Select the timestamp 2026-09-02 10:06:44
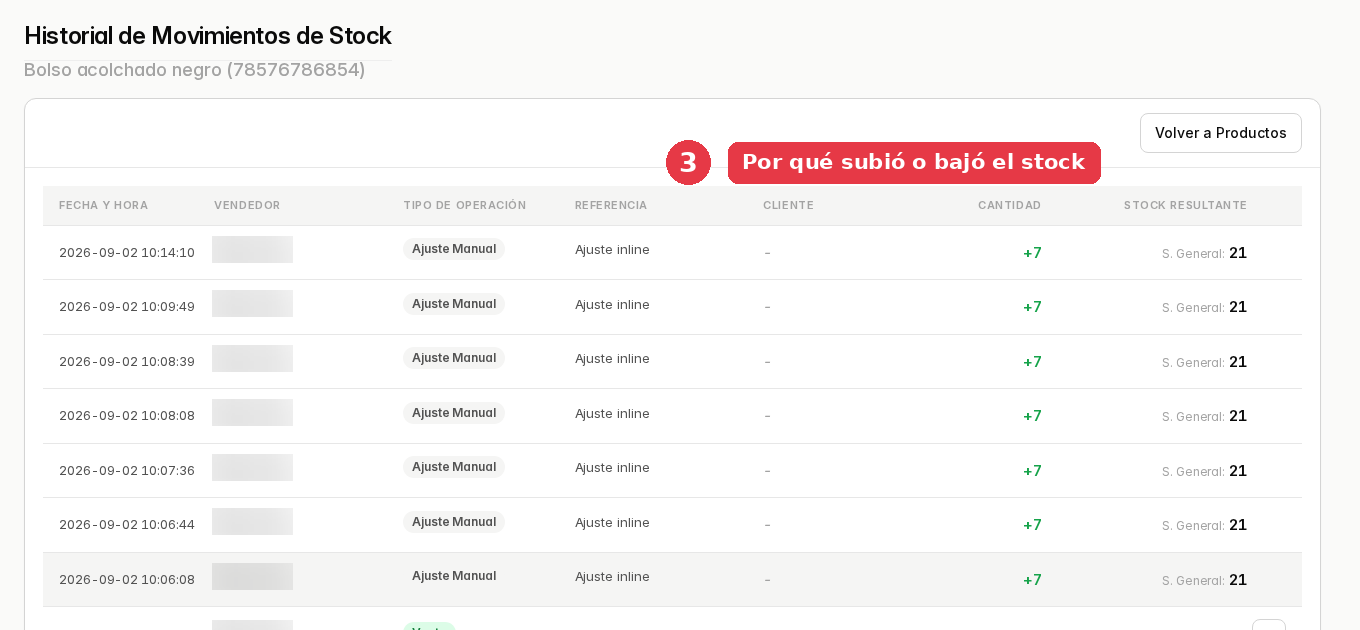The width and height of the screenshot is (1360, 630). pos(127,525)
